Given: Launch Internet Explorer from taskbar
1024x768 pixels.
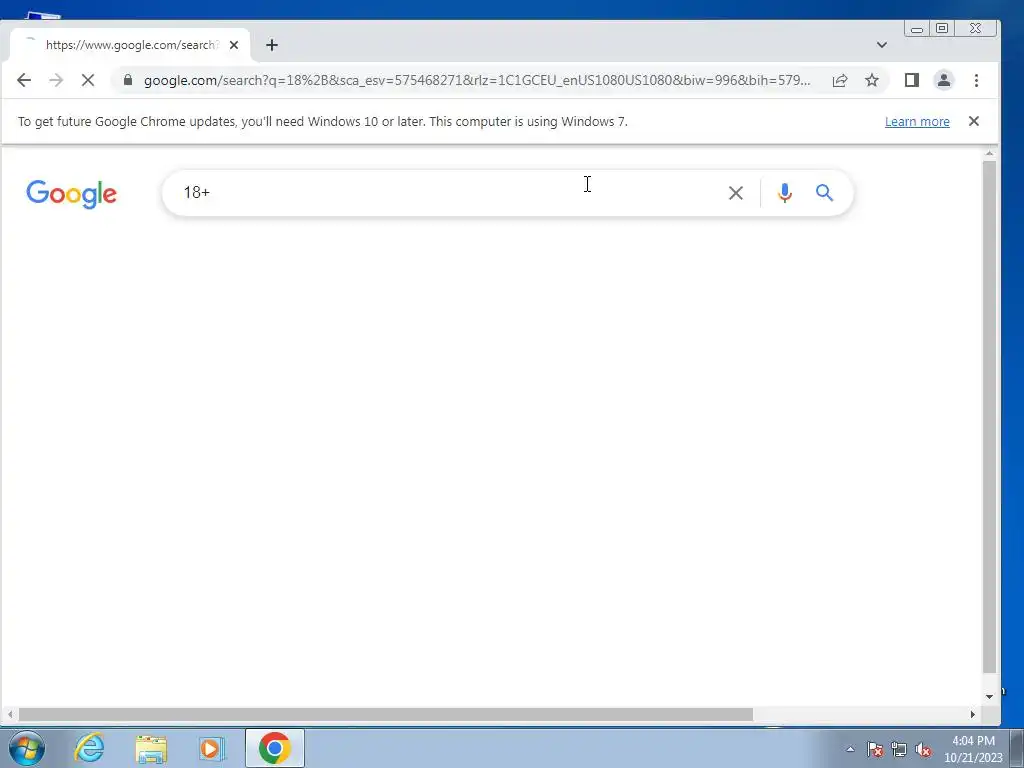Looking at the screenshot, I should click(89, 748).
